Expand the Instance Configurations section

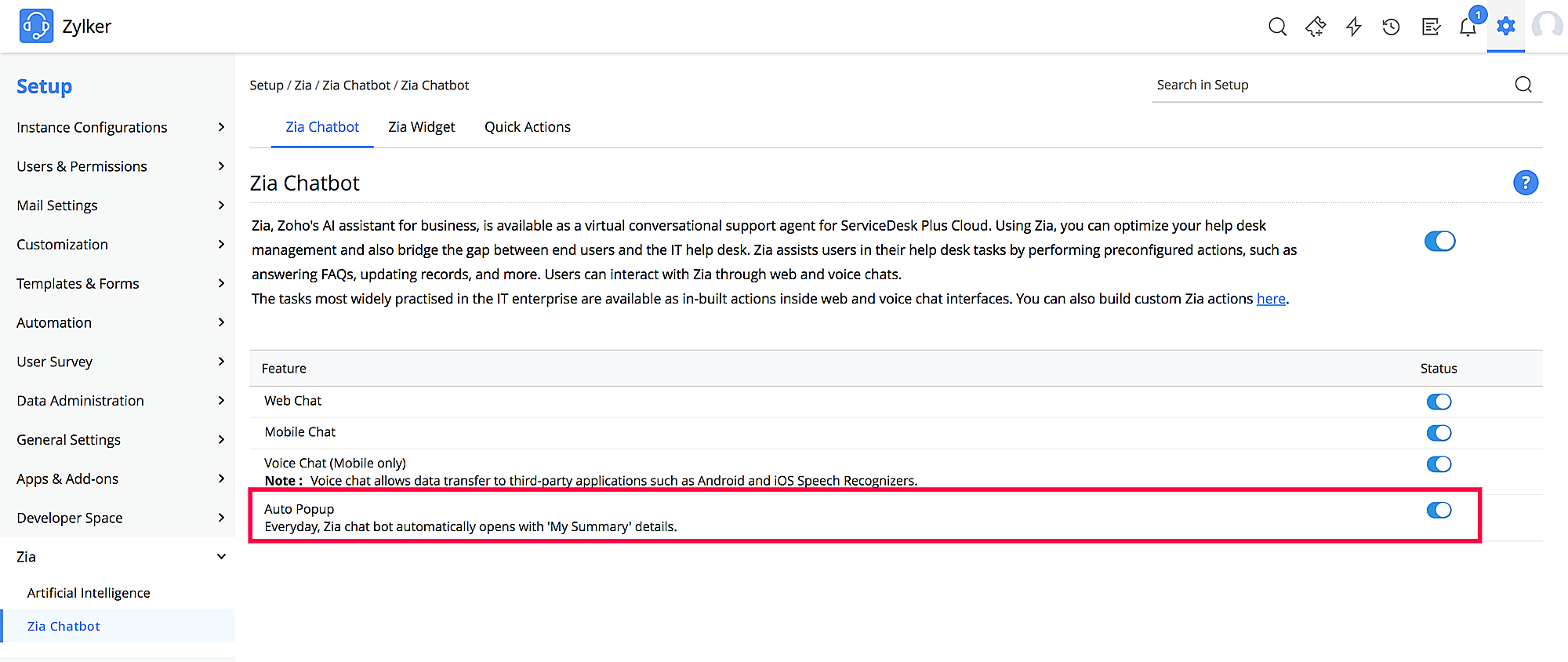118,127
